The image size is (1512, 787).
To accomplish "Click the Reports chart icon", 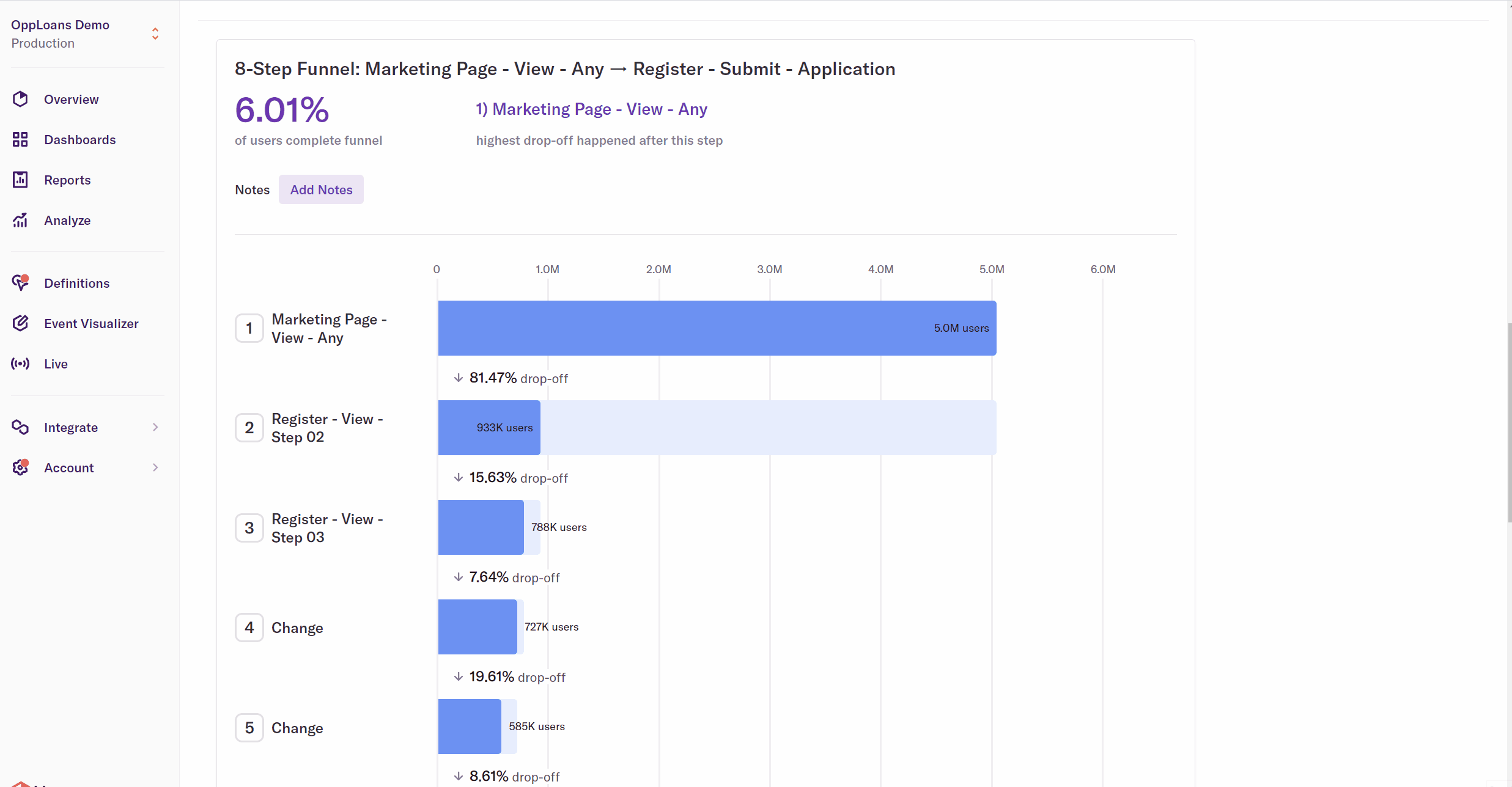I will (x=20, y=180).
